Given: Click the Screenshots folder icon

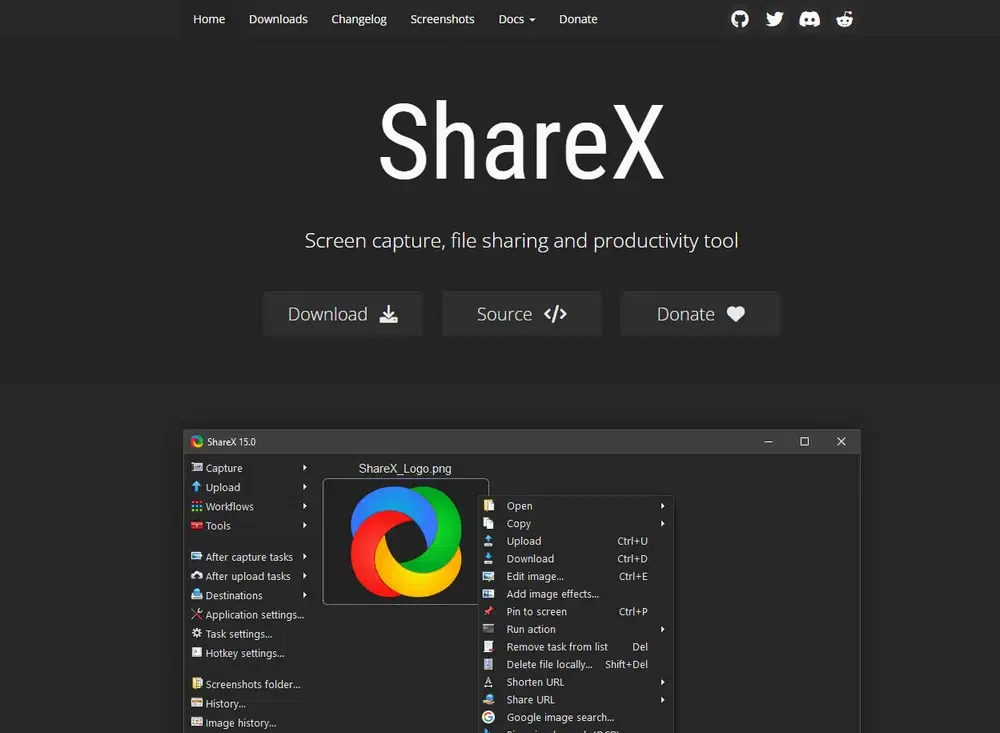Looking at the screenshot, I should coord(197,683).
